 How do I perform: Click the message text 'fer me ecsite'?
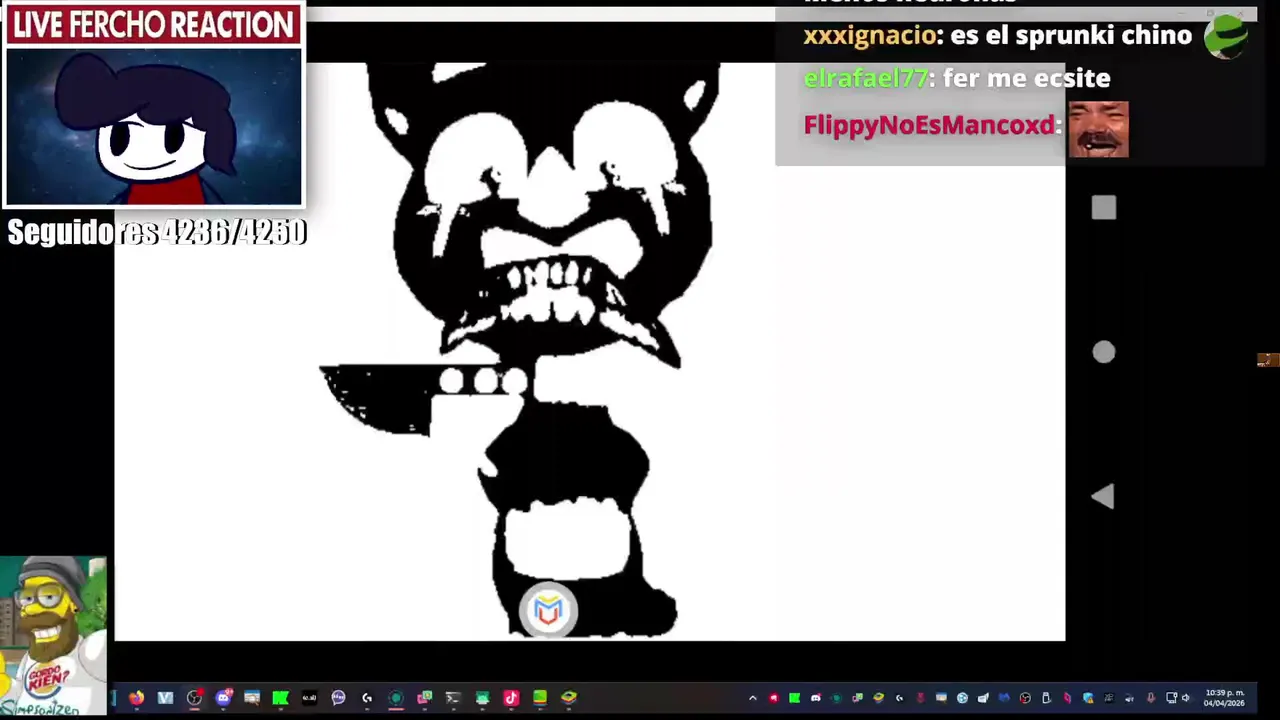coord(1025,78)
